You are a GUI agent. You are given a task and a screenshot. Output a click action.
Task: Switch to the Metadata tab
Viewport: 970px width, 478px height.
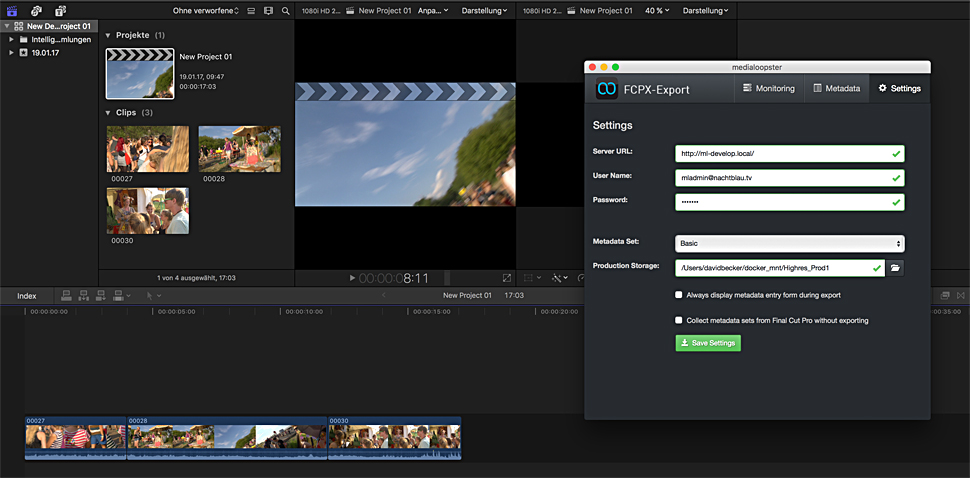[x=836, y=89]
